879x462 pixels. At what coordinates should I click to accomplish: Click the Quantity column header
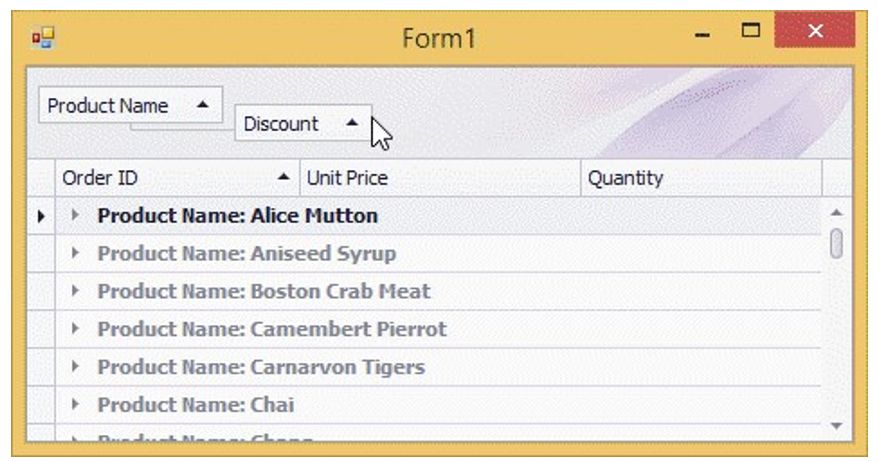(x=700, y=178)
